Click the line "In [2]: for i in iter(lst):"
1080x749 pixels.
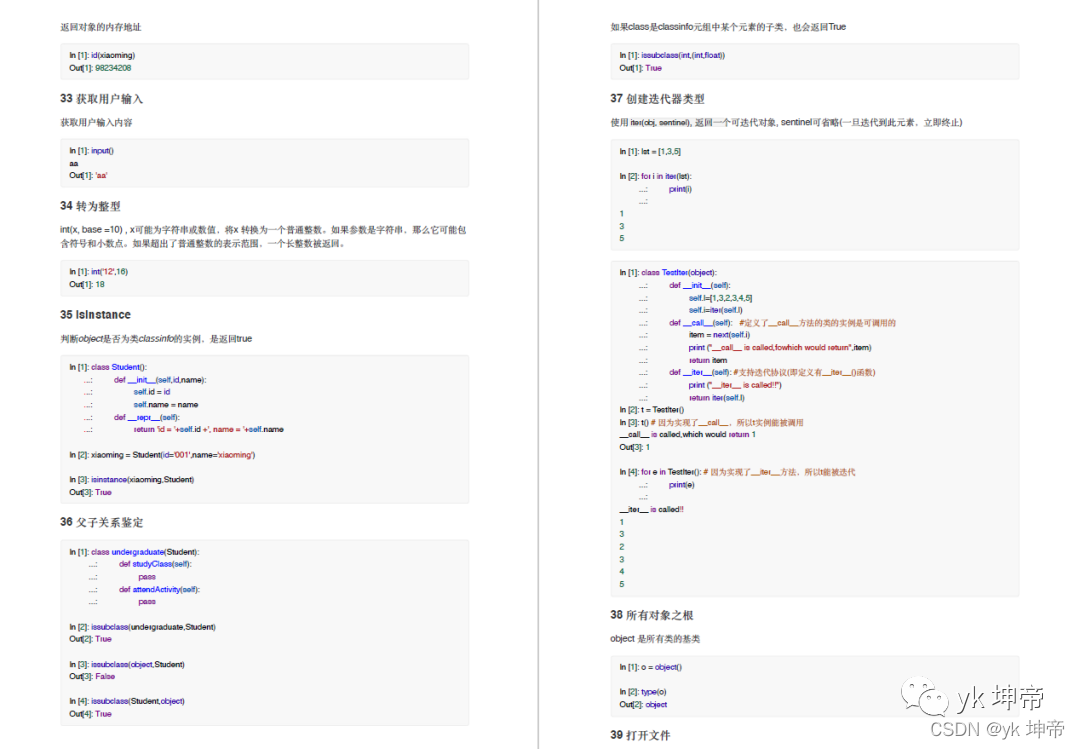coord(655,176)
